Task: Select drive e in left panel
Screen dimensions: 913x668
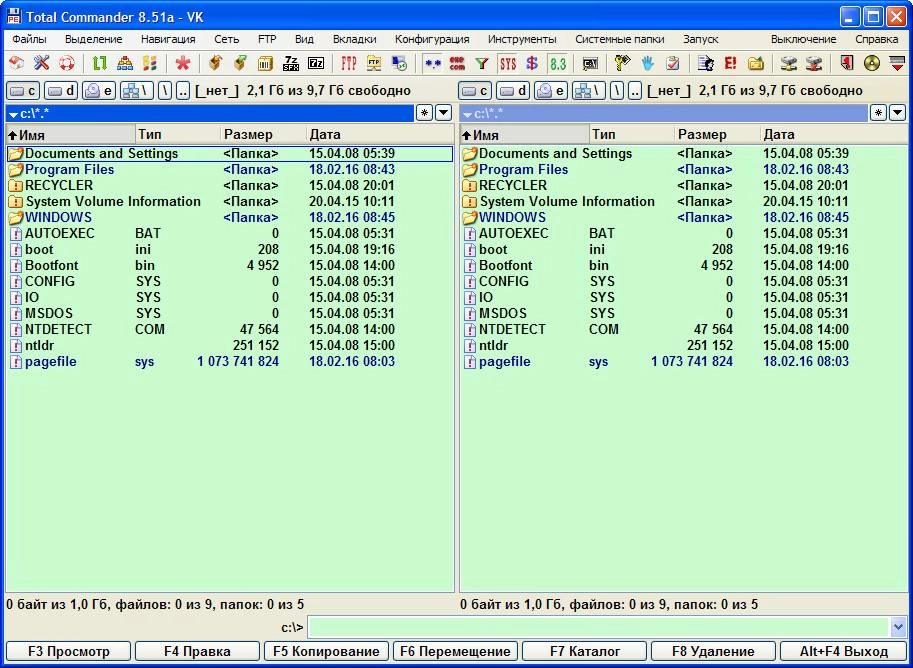Action: click(99, 90)
